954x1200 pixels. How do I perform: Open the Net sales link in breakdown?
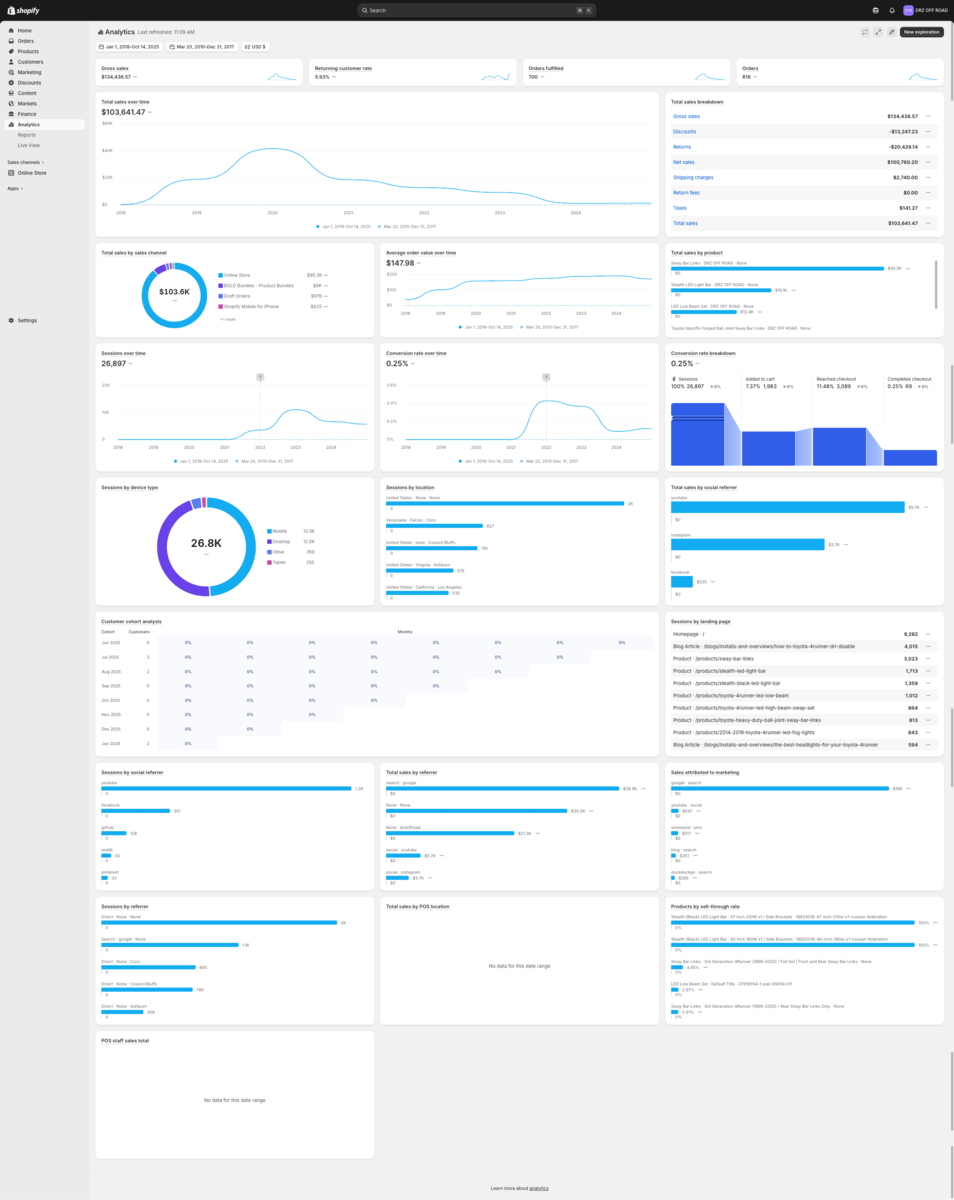tap(684, 162)
